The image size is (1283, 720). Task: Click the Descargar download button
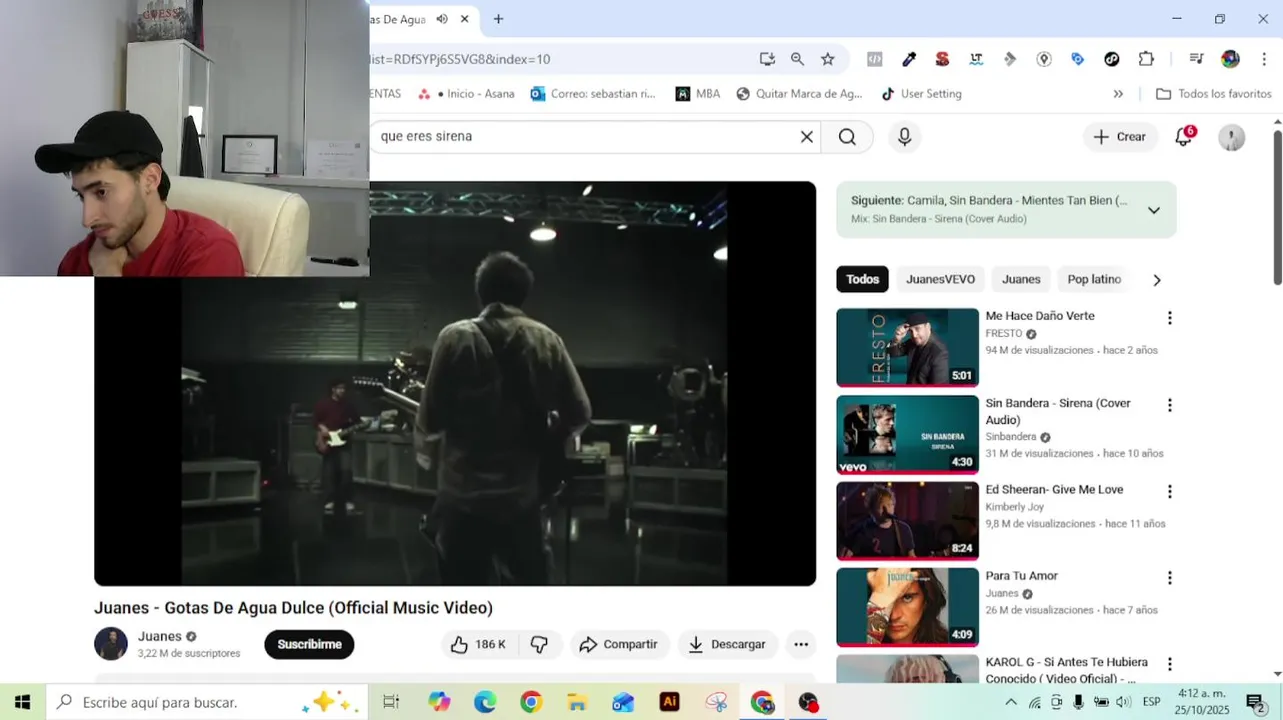(727, 645)
